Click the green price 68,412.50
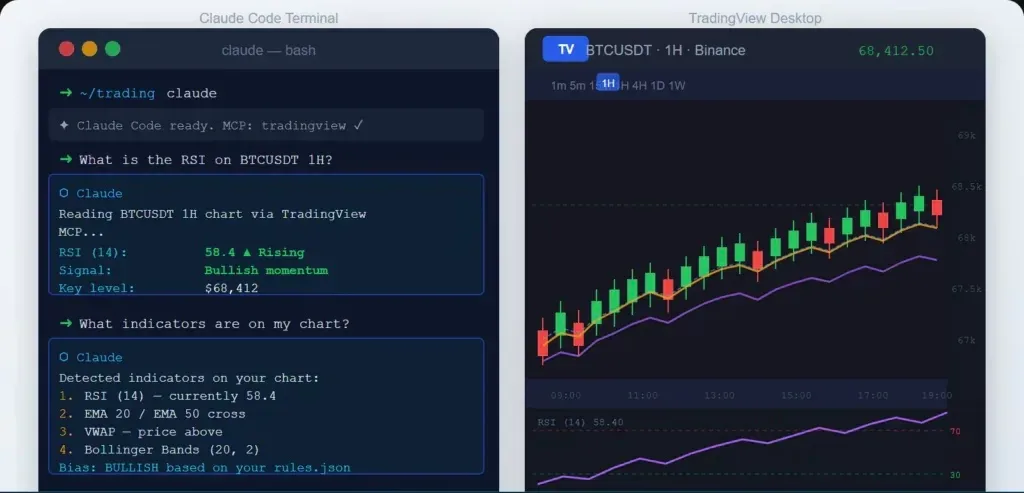1024x493 pixels. coord(896,51)
